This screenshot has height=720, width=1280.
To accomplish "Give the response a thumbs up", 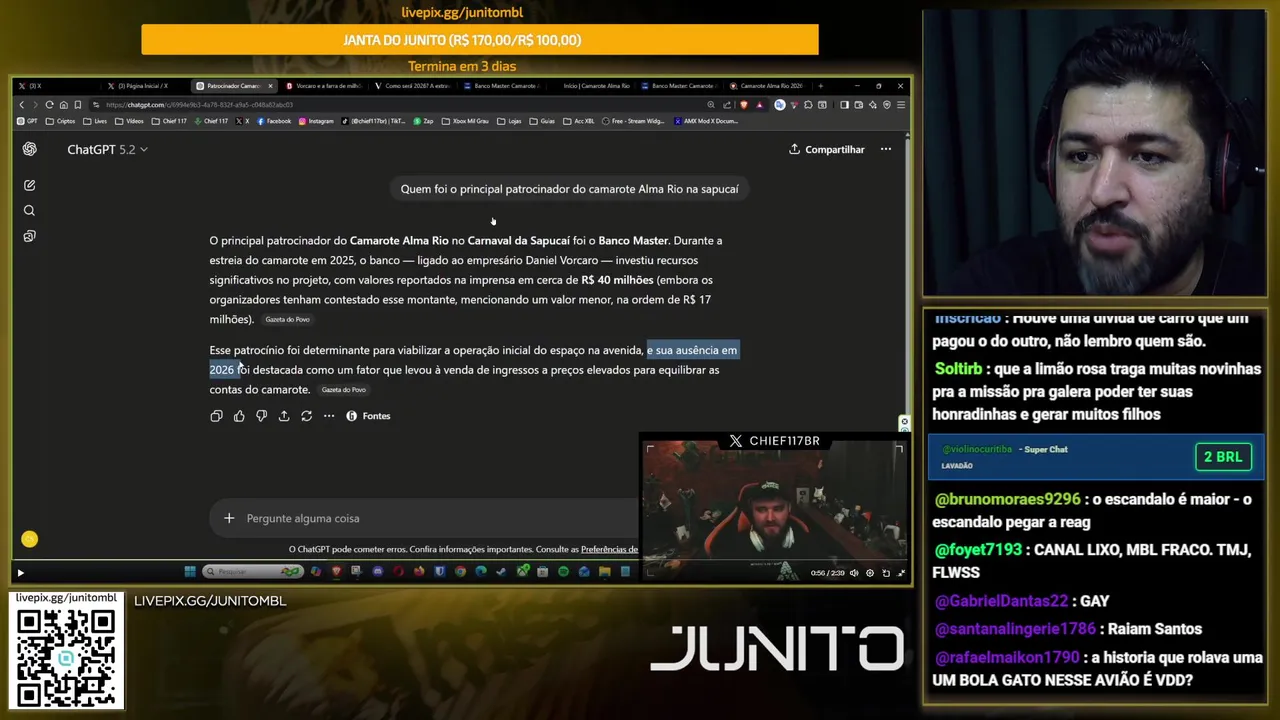I will coord(239,416).
